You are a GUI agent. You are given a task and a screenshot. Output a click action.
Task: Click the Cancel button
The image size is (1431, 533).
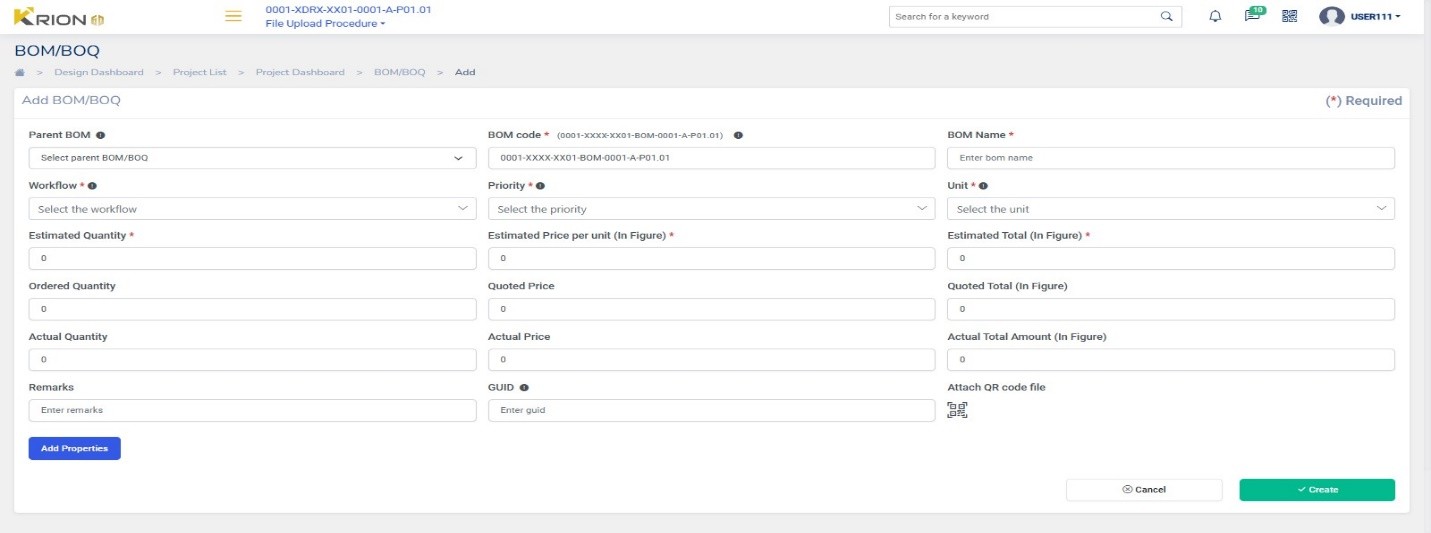tap(1144, 490)
